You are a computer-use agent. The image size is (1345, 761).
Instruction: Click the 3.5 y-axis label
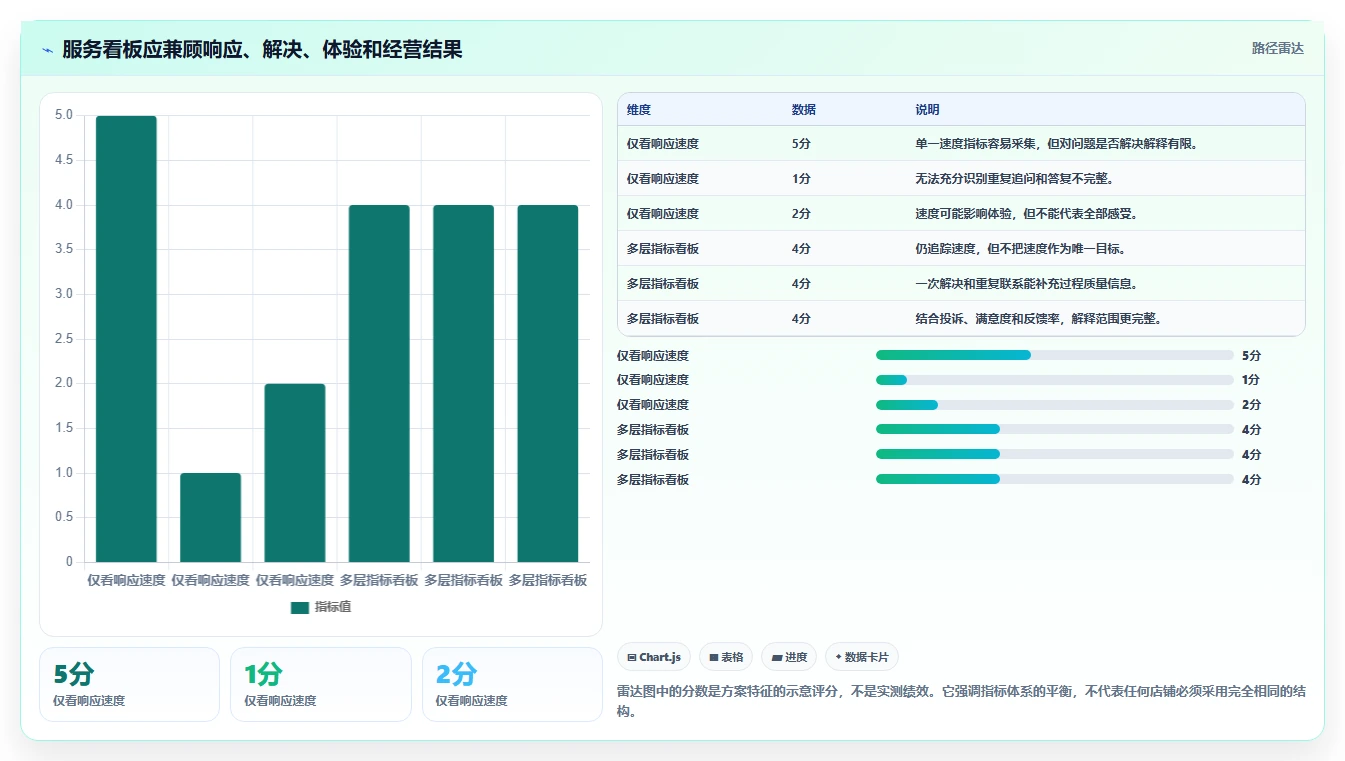[63, 249]
